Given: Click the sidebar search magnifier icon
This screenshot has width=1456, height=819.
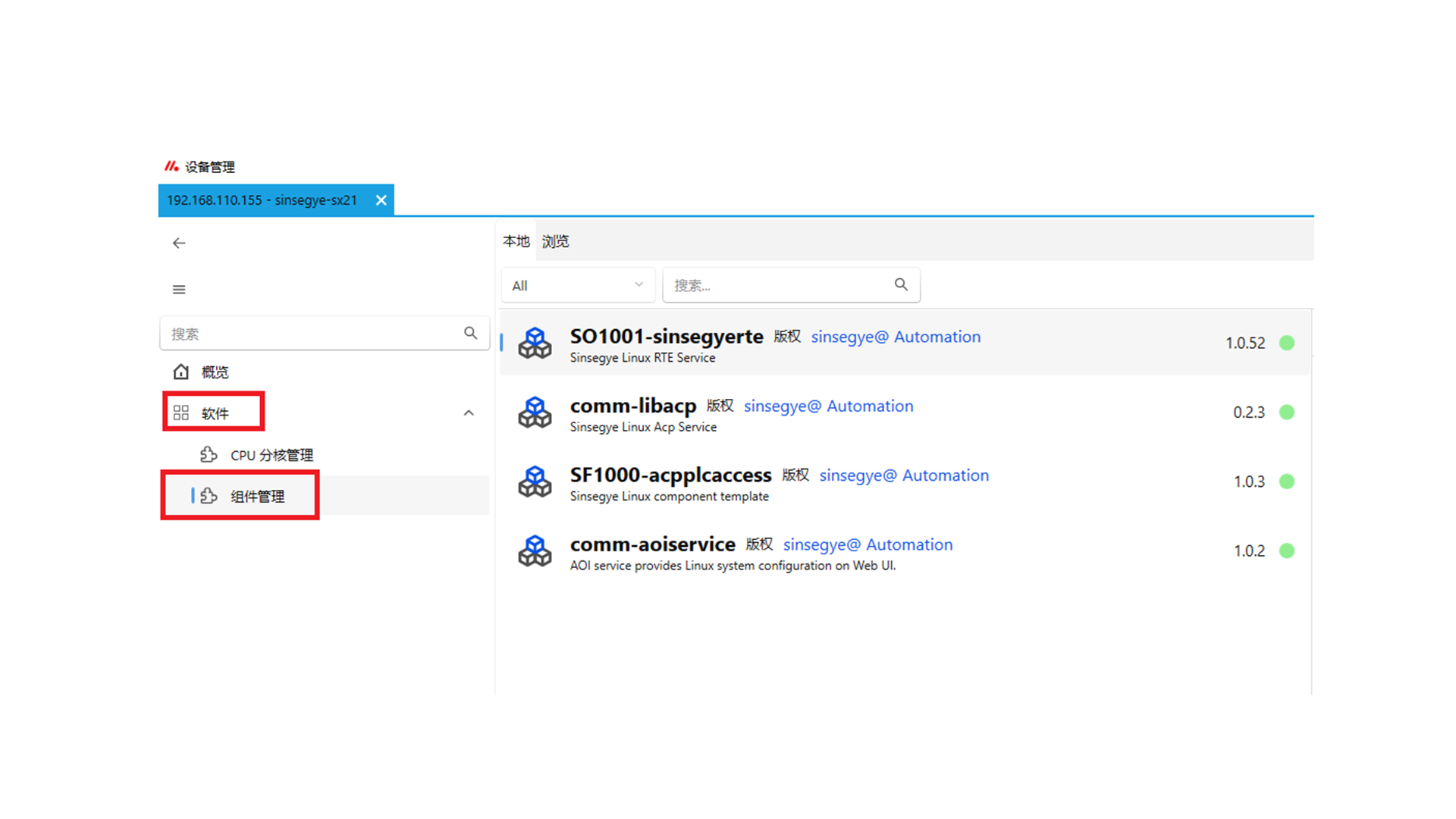Looking at the screenshot, I should coord(471,333).
